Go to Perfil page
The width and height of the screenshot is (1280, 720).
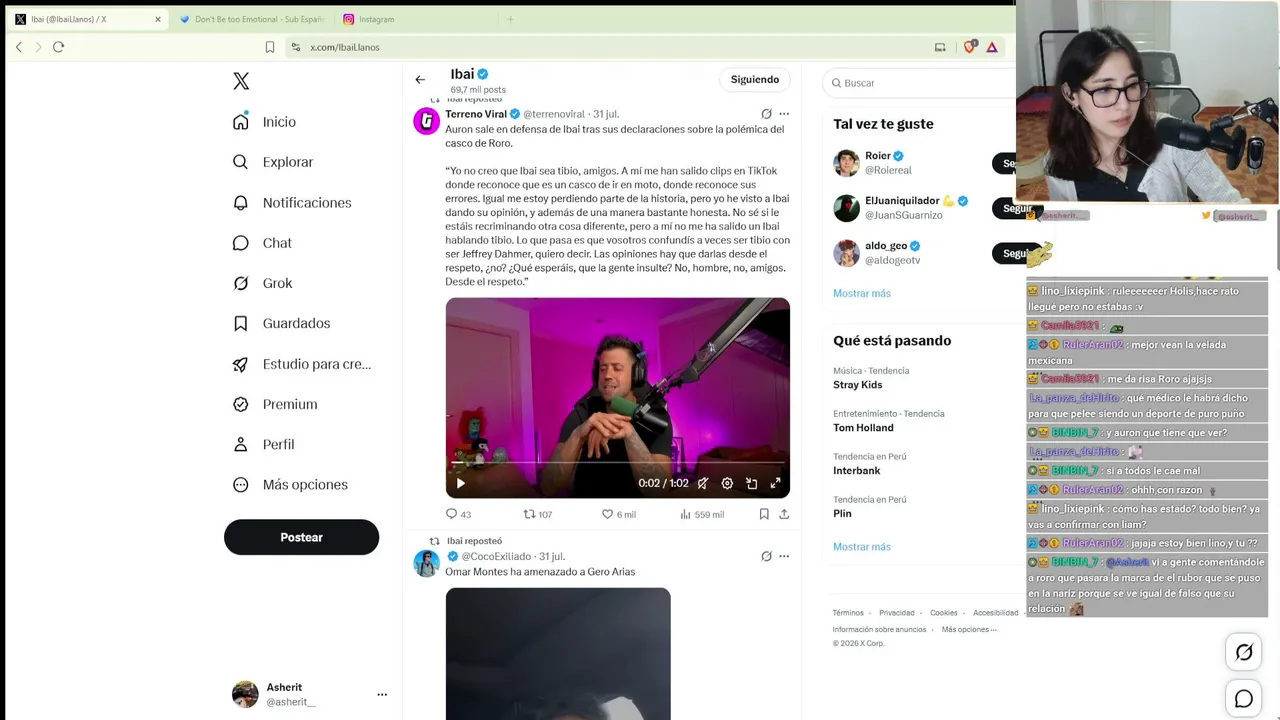(263, 444)
